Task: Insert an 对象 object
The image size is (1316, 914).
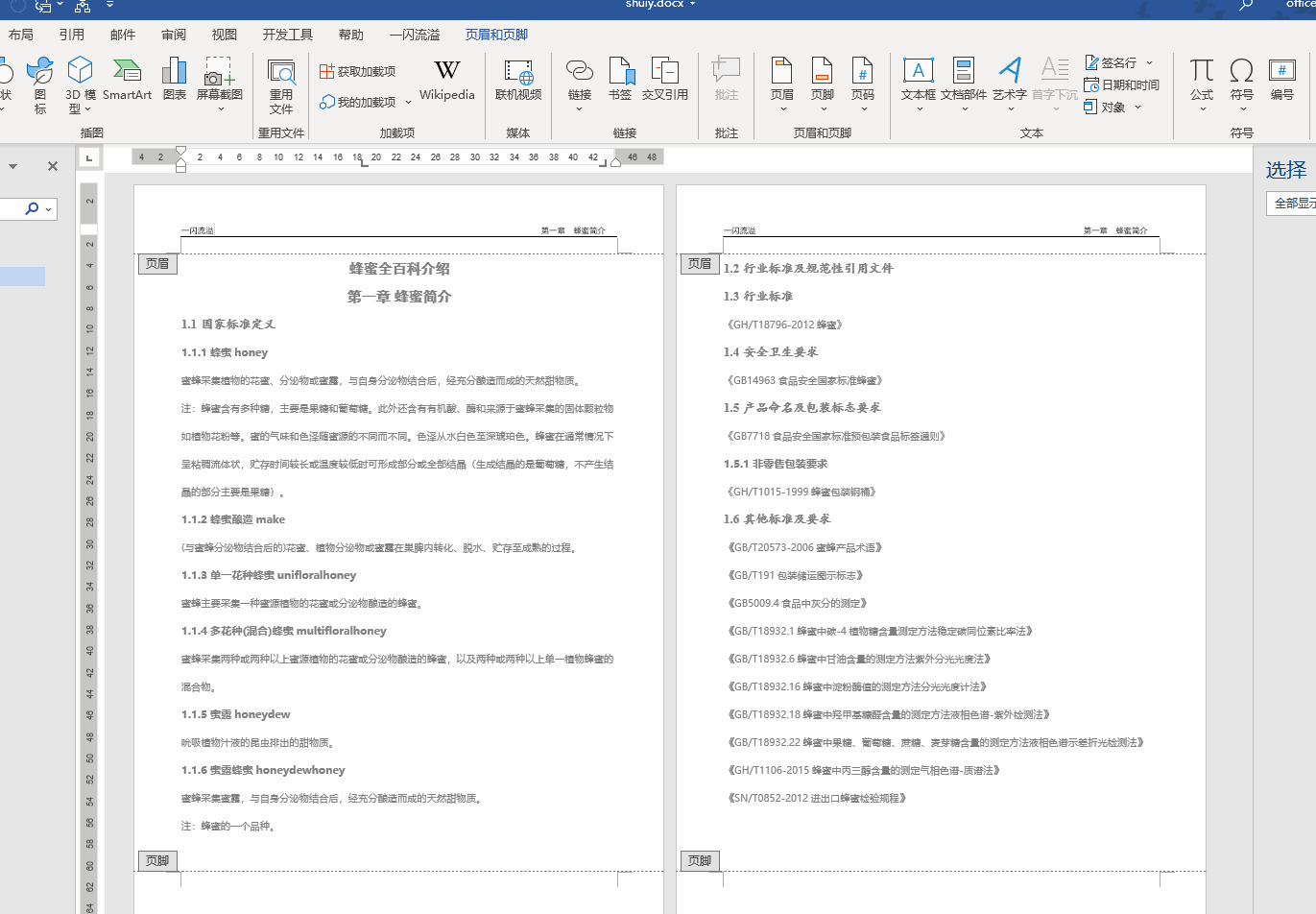Action: pyautogui.click(x=1106, y=107)
